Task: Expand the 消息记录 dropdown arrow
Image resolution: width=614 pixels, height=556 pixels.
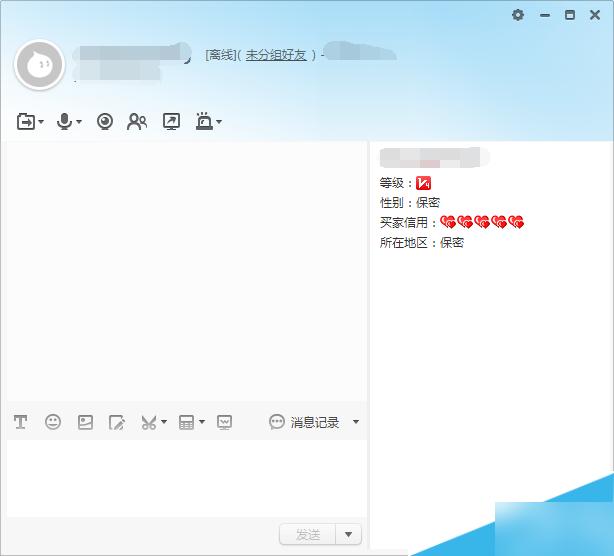Action: pos(356,422)
